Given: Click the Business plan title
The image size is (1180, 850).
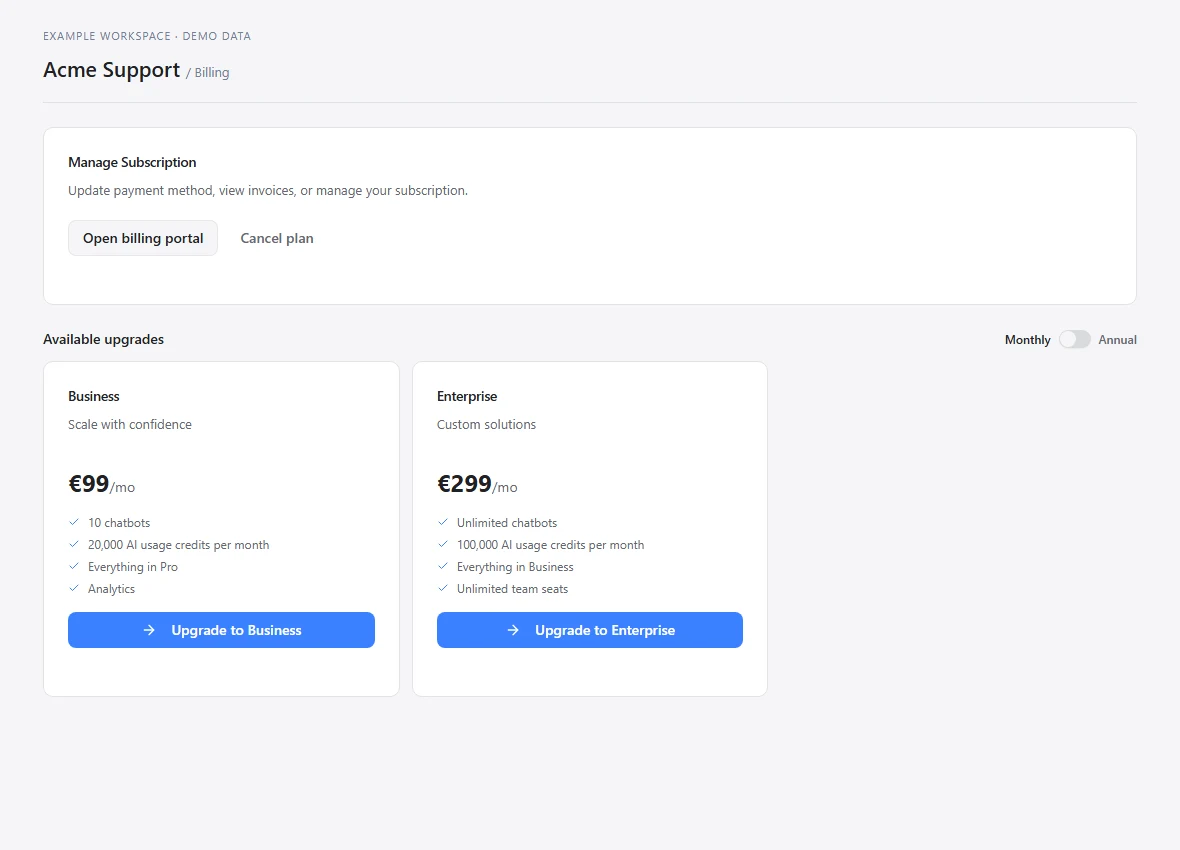Looking at the screenshot, I should click(x=94, y=396).
